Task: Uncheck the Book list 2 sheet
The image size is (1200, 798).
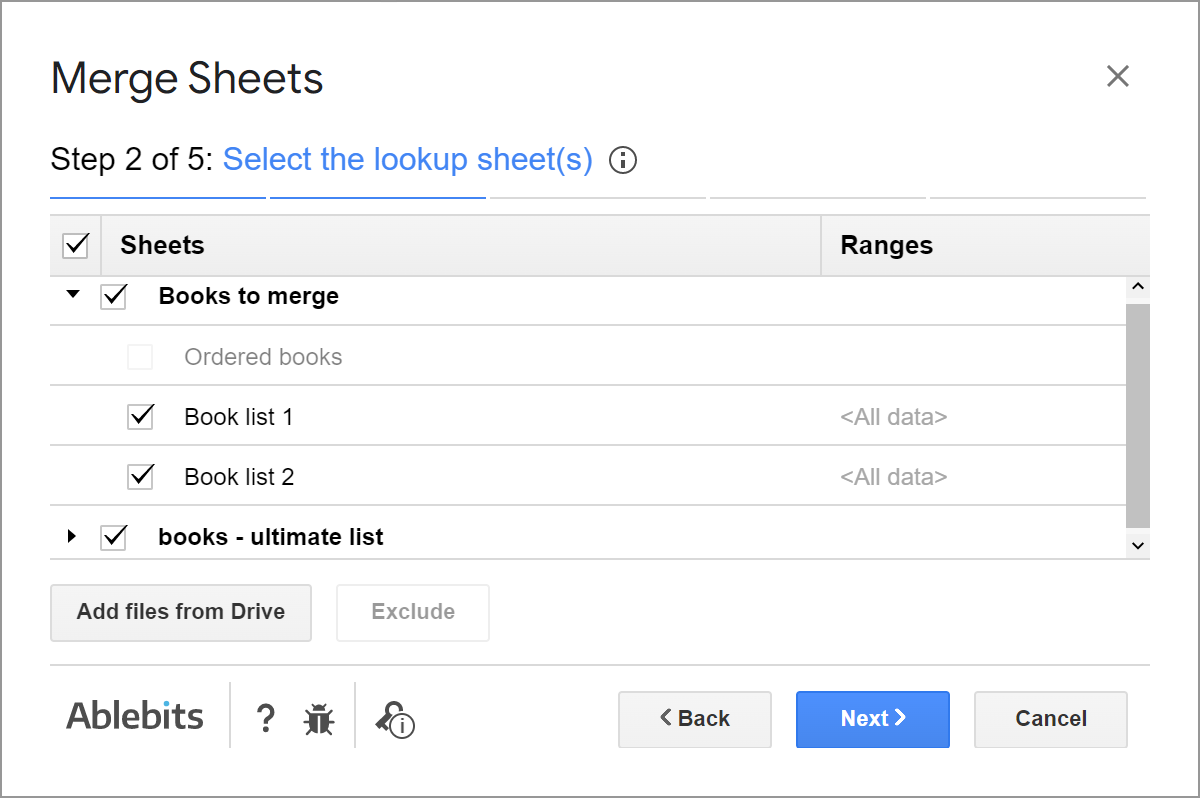Action: [140, 476]
